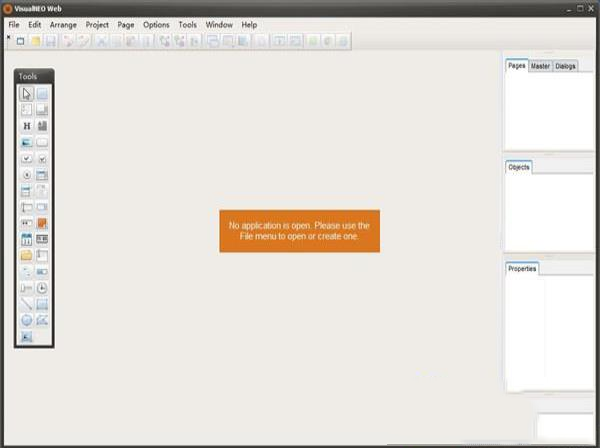
Task: Select the clock Timer tool
Action: [x=42, y=288]
